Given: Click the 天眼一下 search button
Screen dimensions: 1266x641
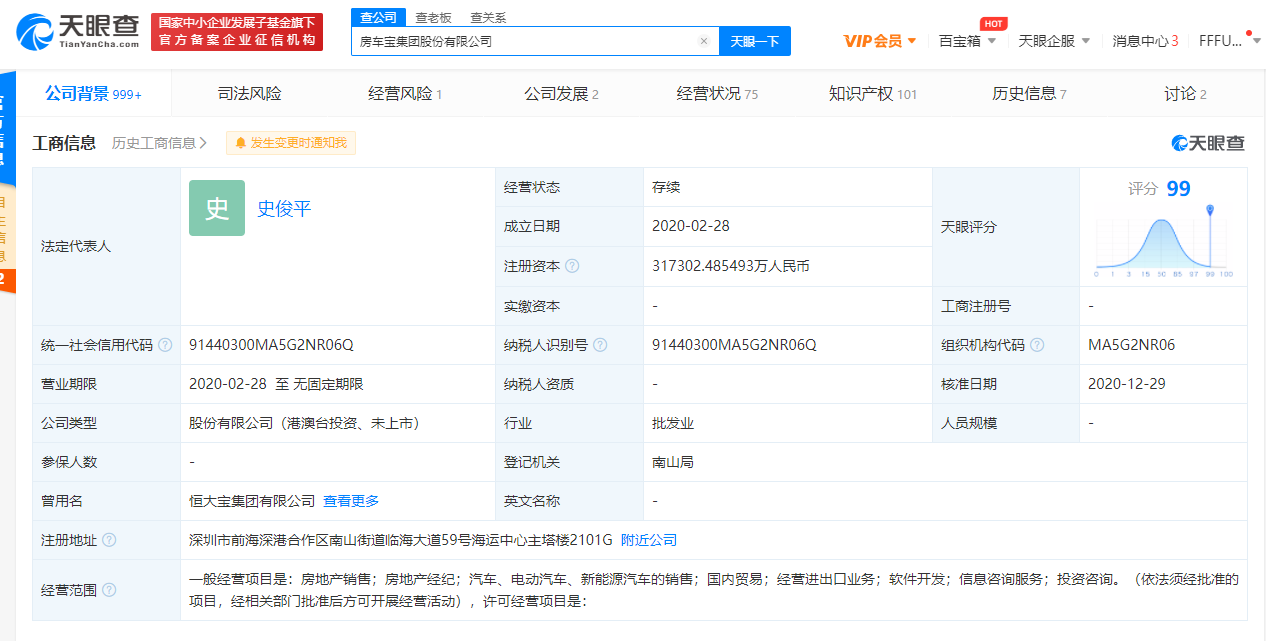Looking at the screenshot, I should point(755,41).
